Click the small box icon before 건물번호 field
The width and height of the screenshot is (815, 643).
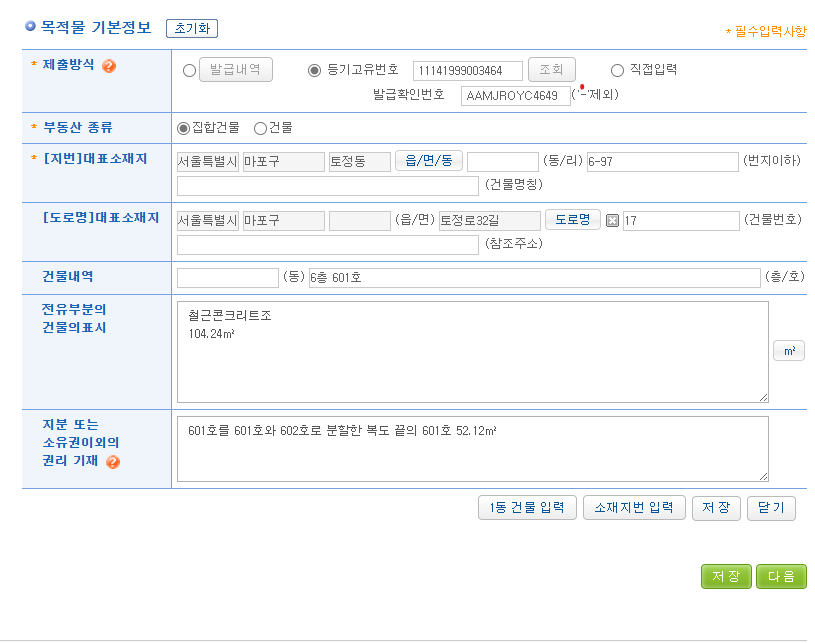(x=612, y=220)
